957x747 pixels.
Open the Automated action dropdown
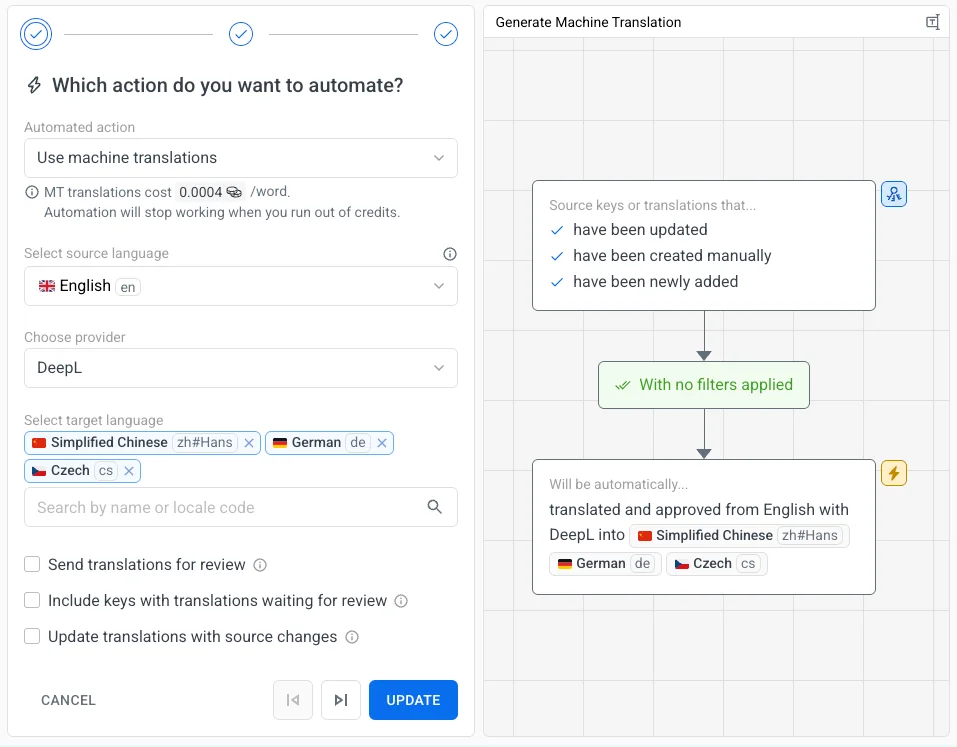[240, 158]
